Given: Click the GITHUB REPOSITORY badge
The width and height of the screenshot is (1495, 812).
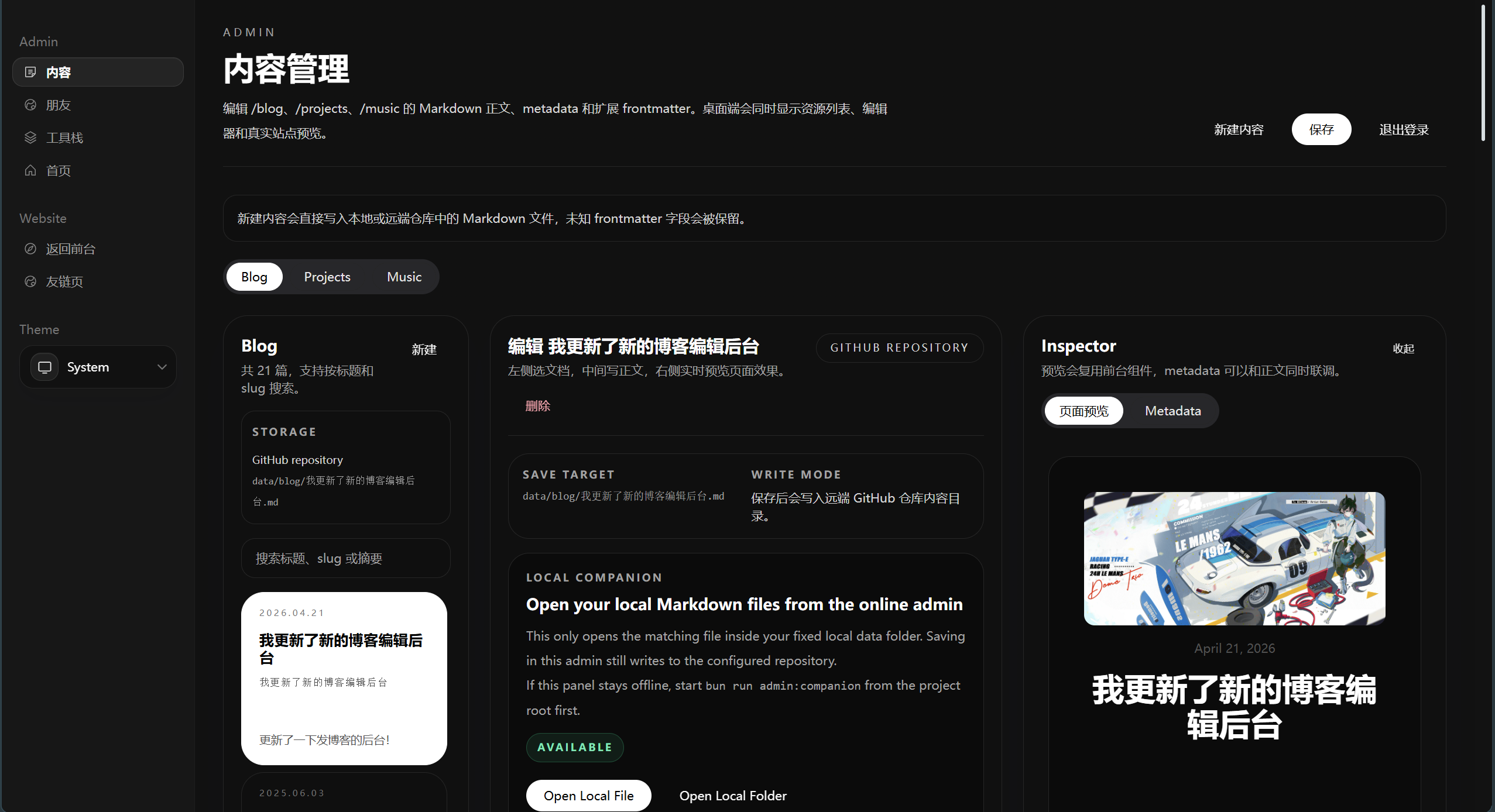Looking at the screenshot, I should pos(899,347).
